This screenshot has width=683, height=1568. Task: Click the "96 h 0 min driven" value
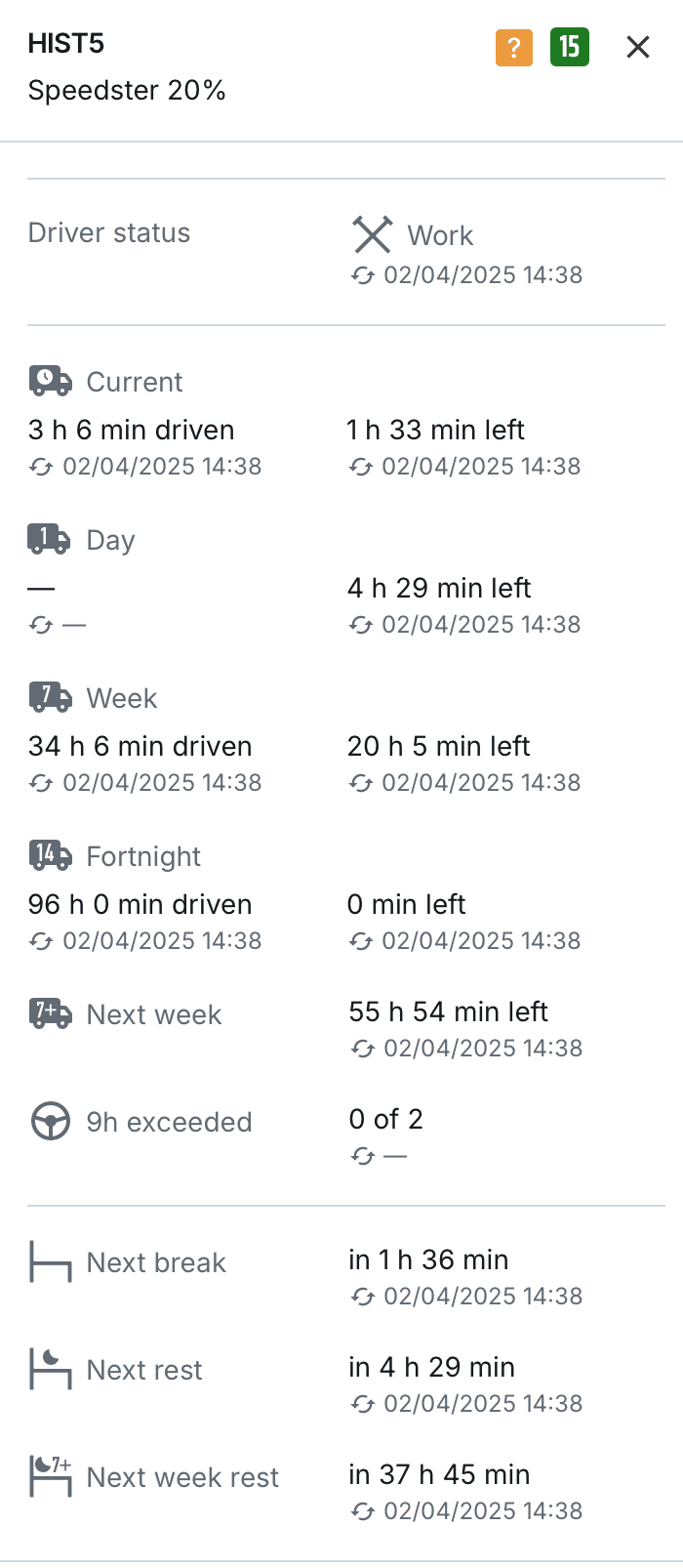click(x=140, y=904)
